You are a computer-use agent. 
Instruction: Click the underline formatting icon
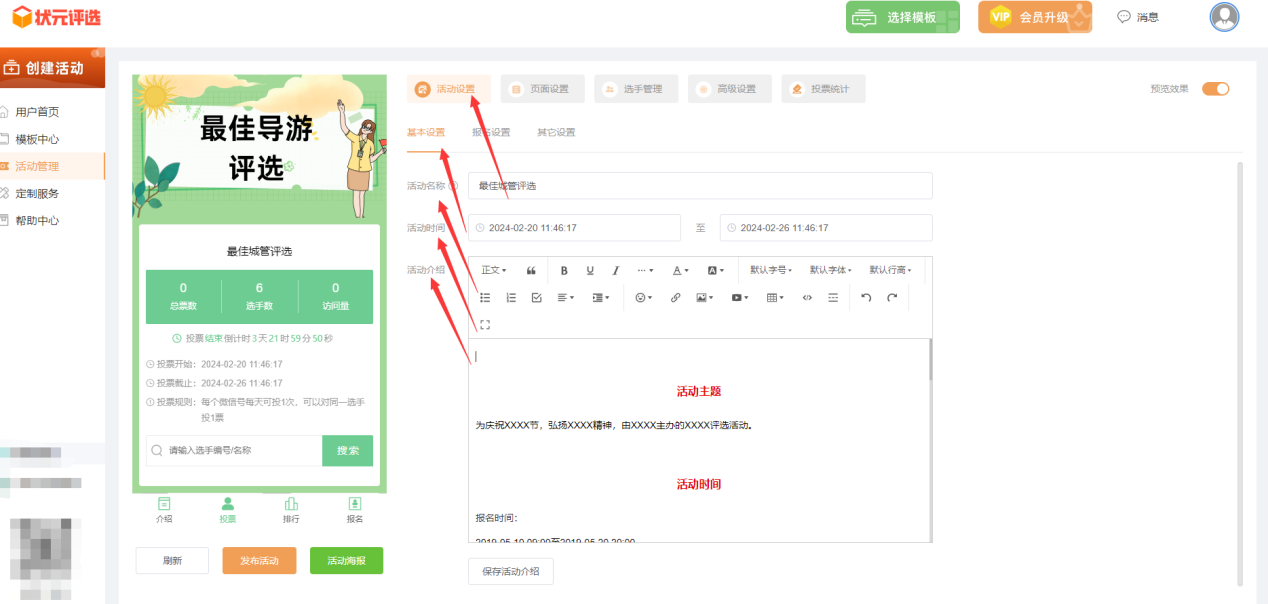click(x=590, y=270)
